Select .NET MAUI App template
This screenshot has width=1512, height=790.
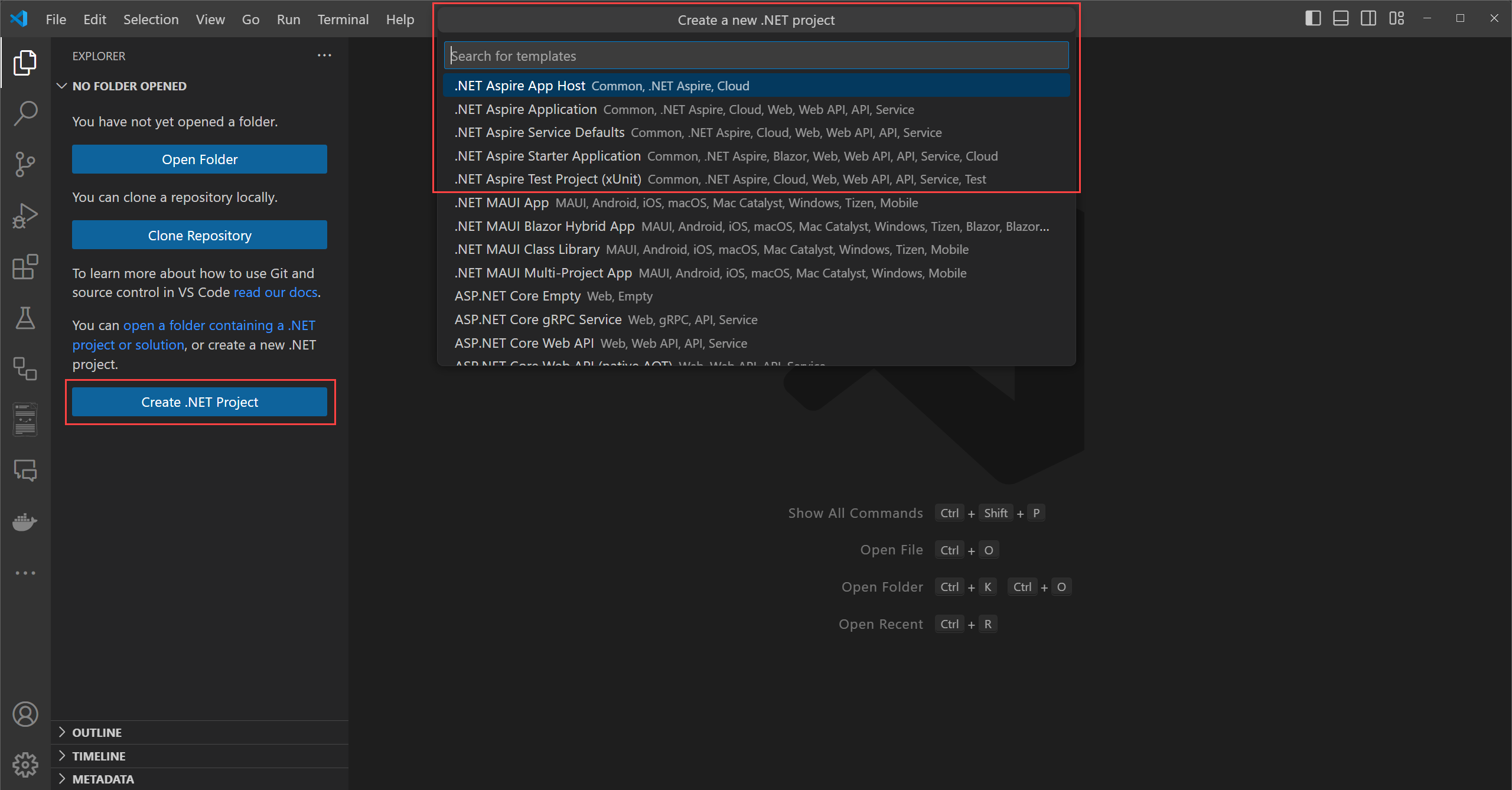(756, 203)
